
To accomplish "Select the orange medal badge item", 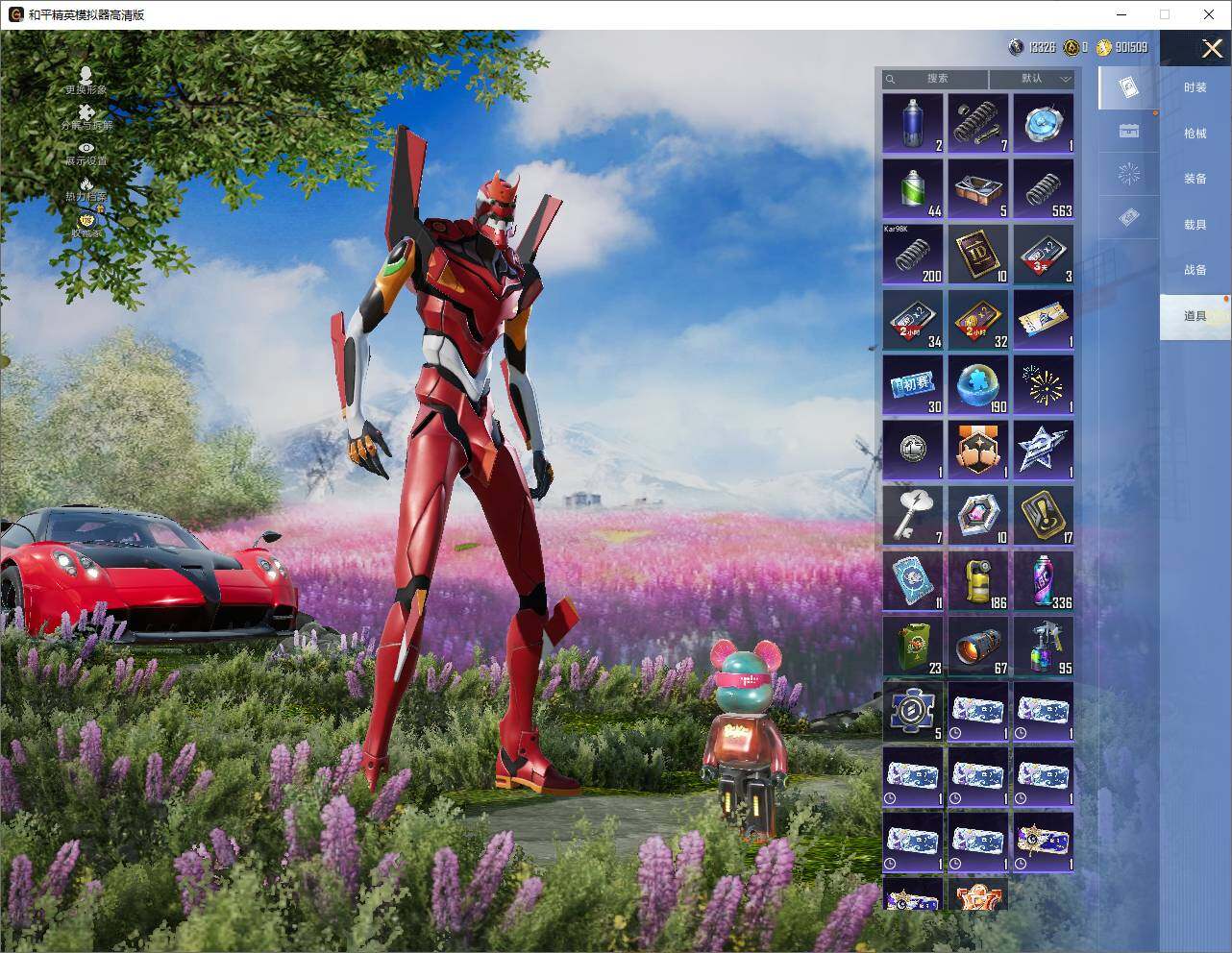I will coord(978,450).
